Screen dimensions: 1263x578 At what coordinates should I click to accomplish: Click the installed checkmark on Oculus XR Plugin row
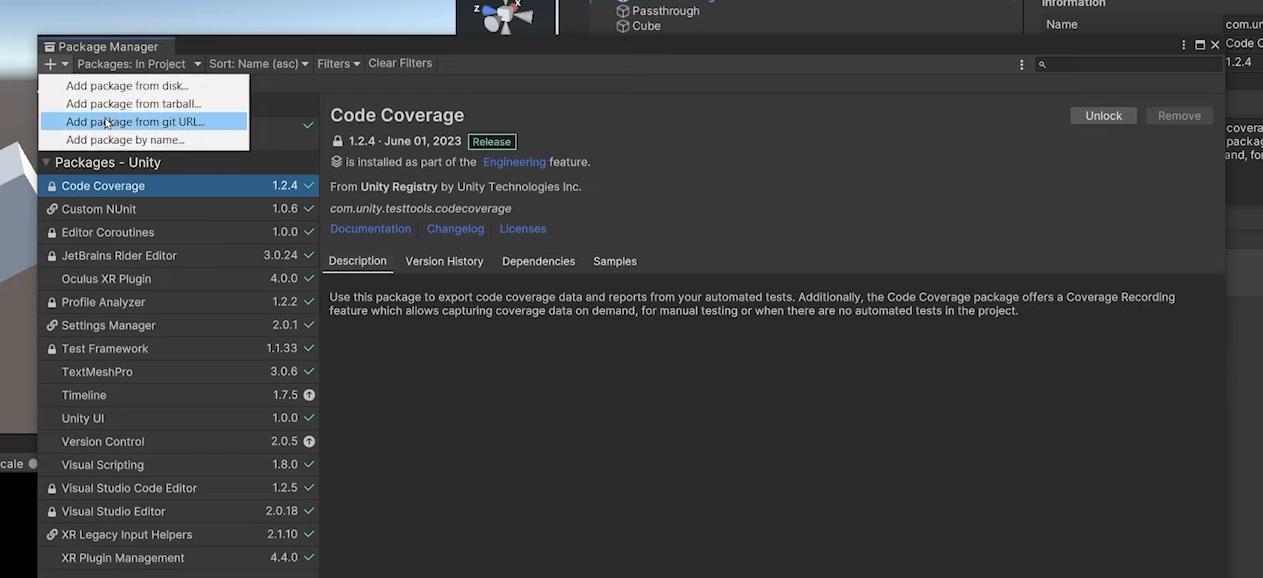coord(309,279)
